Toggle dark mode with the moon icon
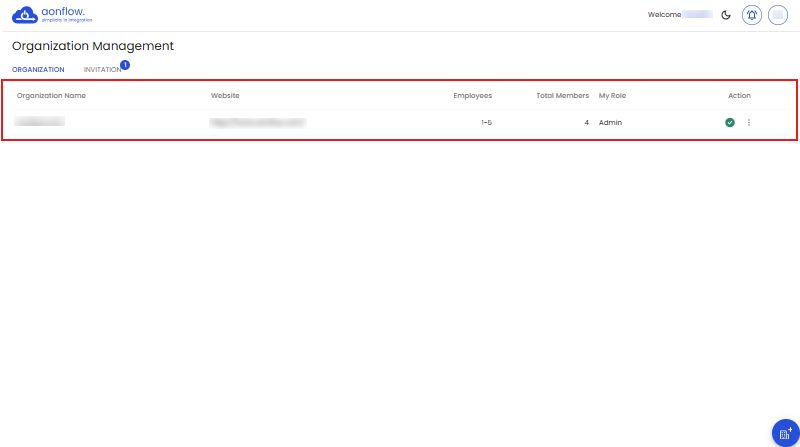 (726, 15)
